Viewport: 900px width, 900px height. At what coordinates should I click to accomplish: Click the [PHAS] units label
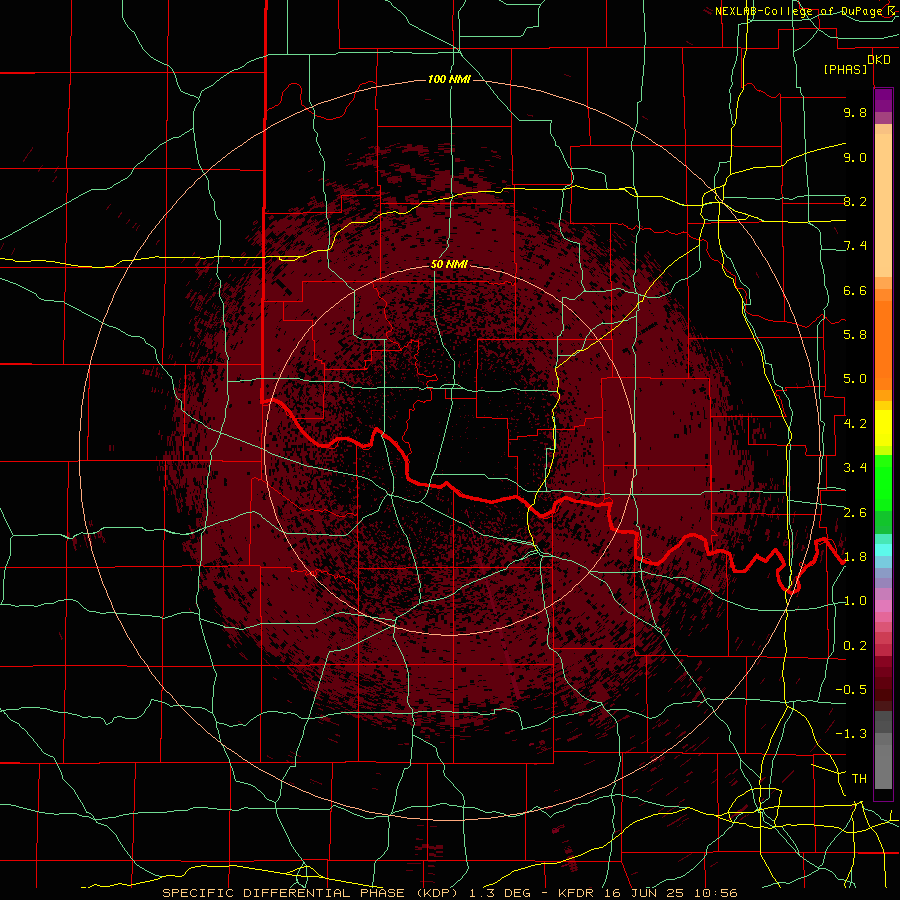(x=845, y=69)
